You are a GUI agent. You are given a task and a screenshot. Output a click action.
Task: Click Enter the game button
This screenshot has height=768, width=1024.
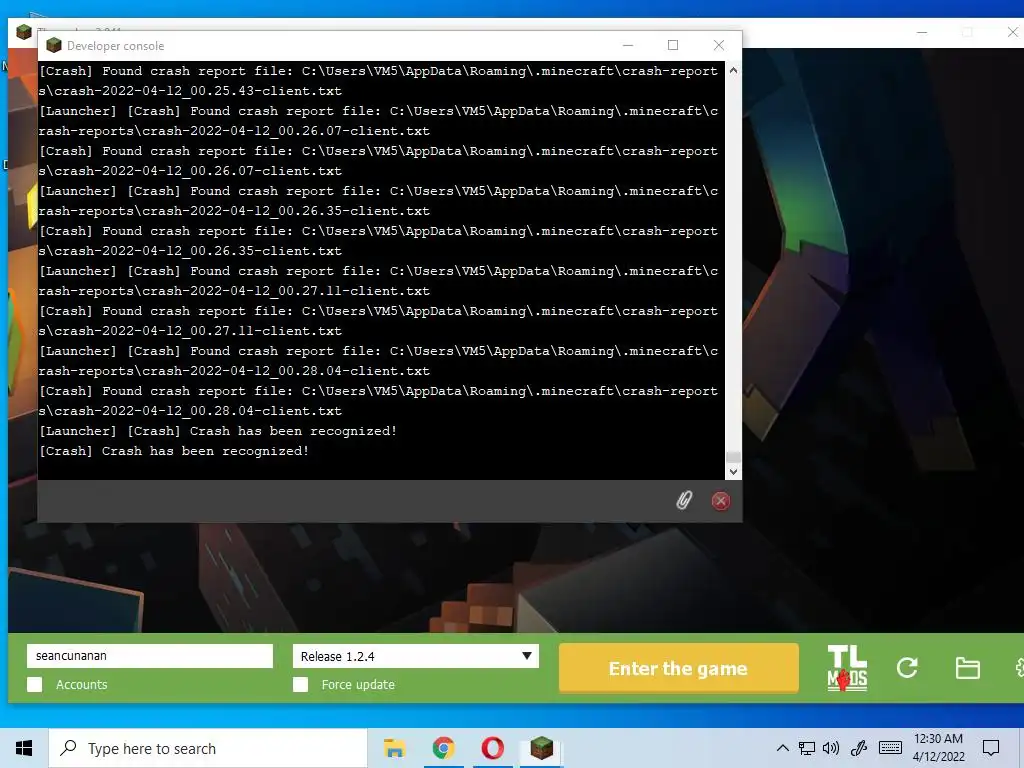coord(679,668)
